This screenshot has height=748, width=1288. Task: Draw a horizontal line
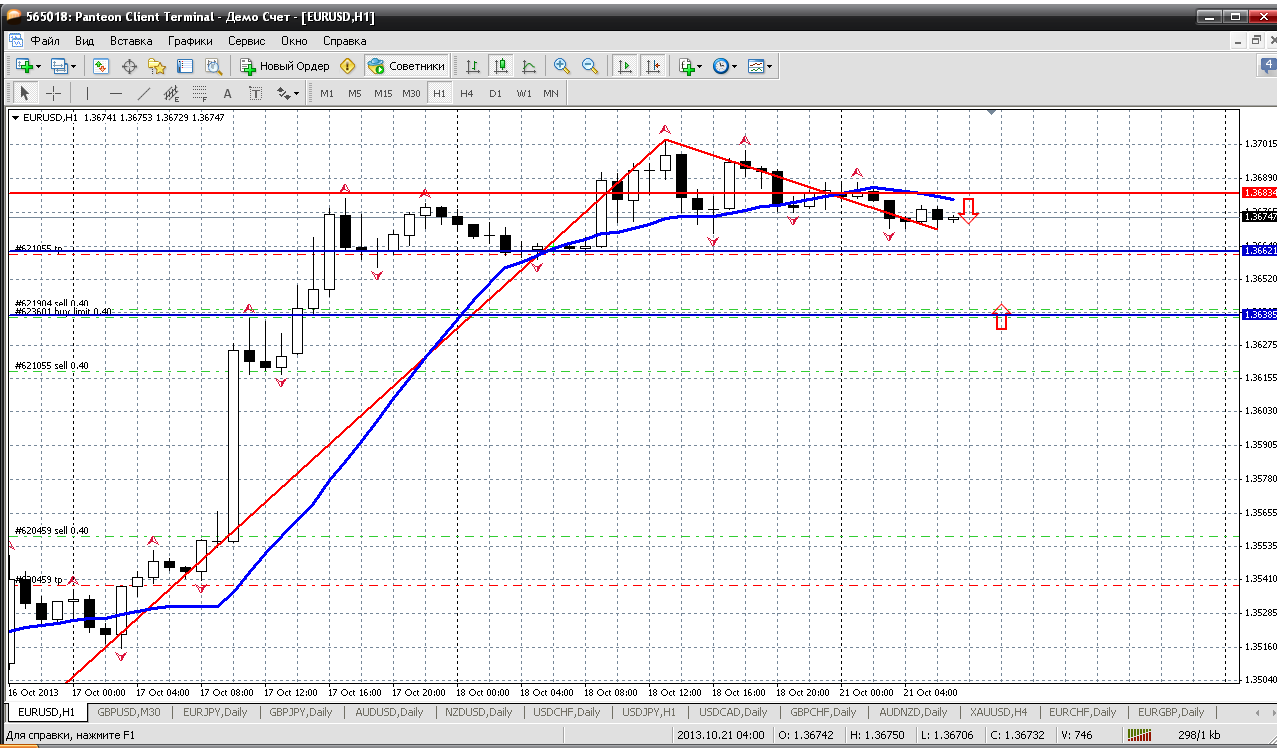(116, 93)
